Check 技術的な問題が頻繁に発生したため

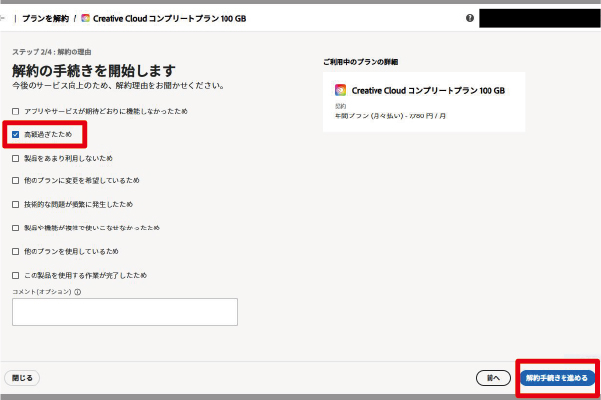pos(15,205)
